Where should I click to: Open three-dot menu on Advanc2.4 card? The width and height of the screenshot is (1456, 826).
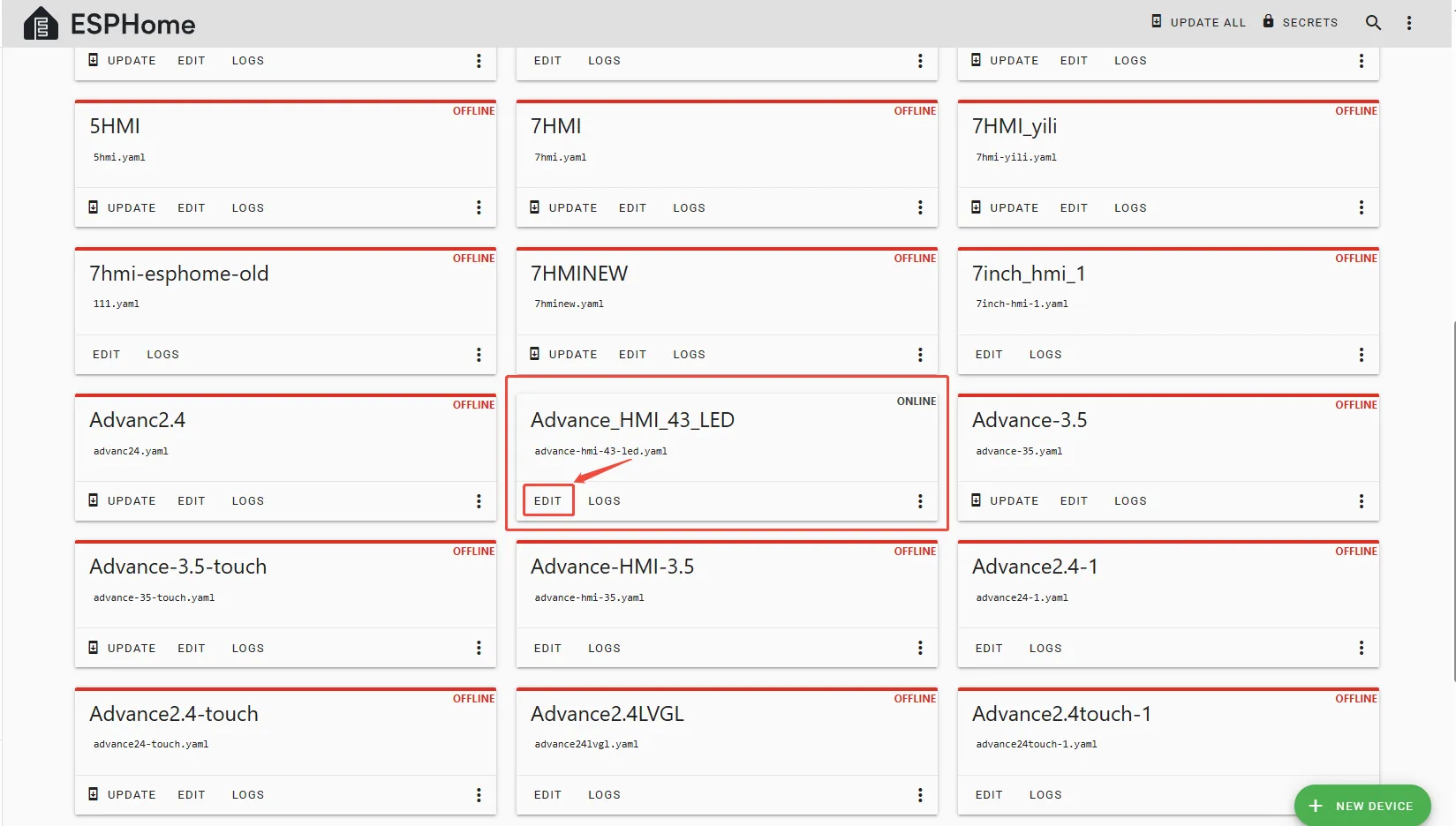coord(479,501)
